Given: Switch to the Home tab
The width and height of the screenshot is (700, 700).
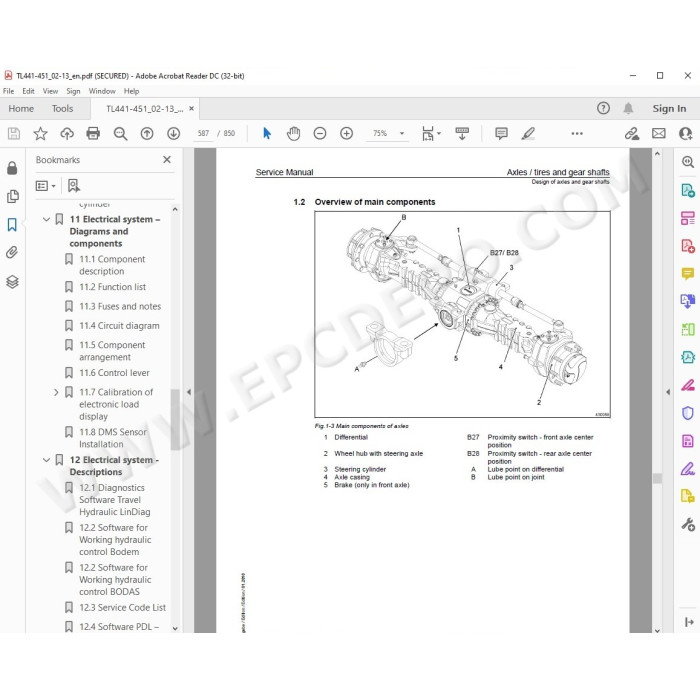Looking at the screenshot, I should tap(21, 108).
